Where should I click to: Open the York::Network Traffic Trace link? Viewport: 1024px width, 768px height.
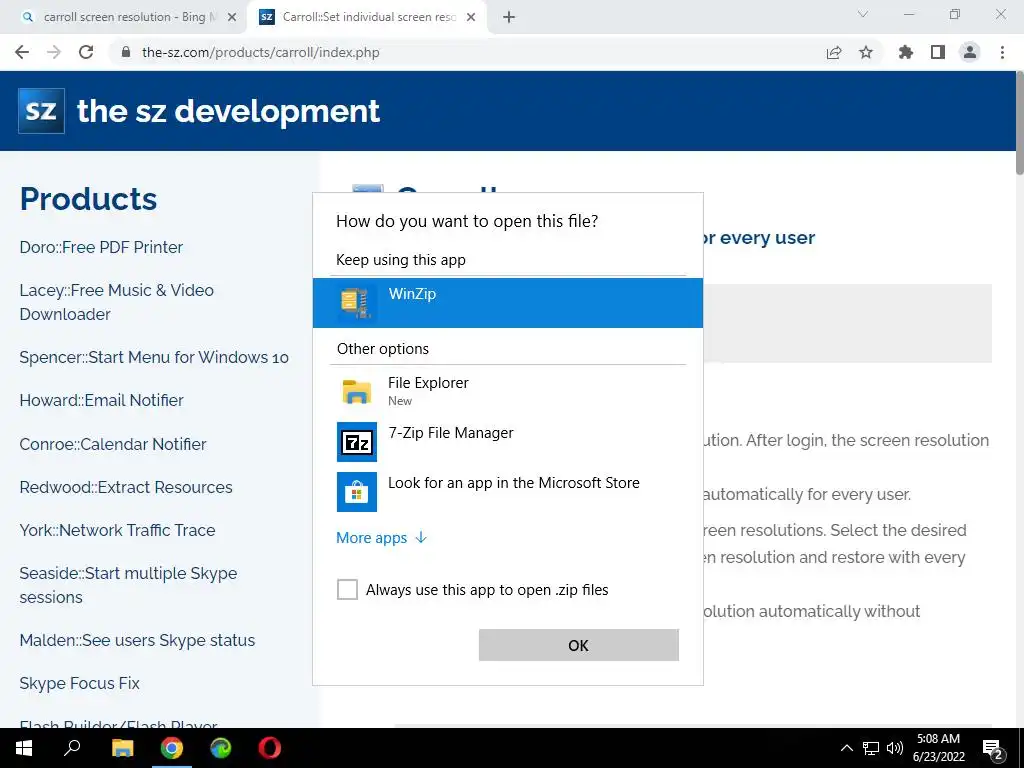pyautogui.click(x=118, y=530)
